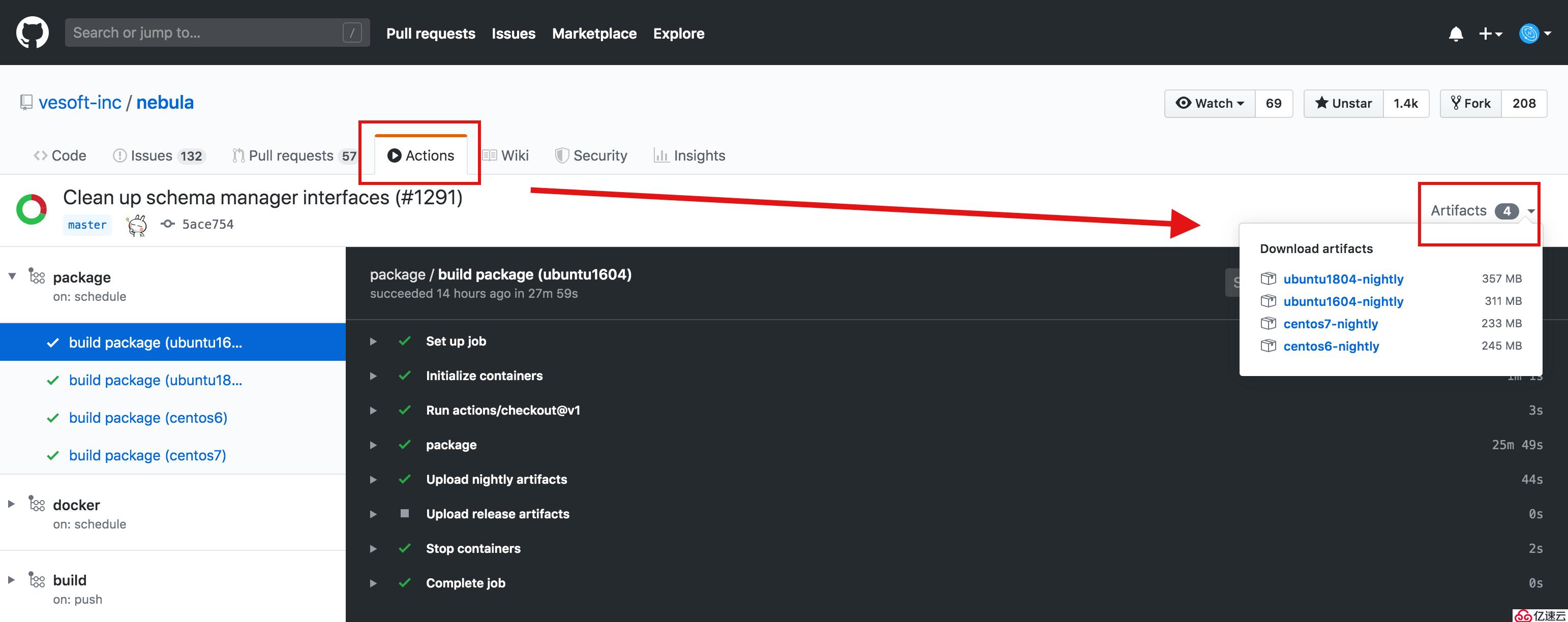
Task: Select build package (ubuntu18...) job
Action: (x=173, y=380)
